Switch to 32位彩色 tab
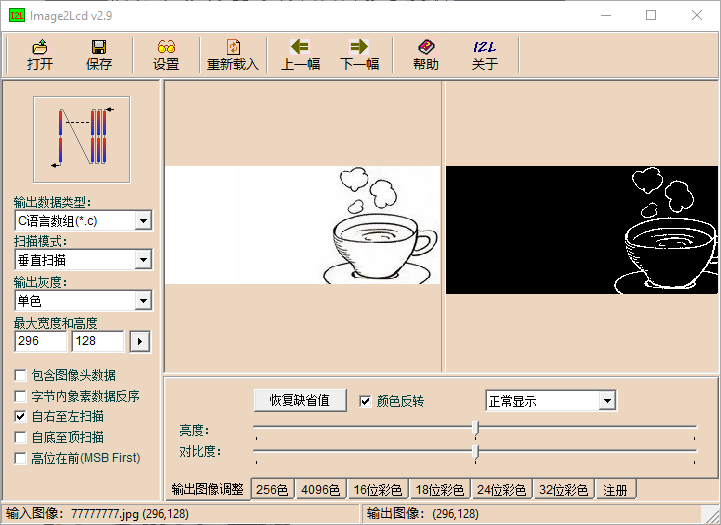The width and height of the screenshot is (721, 525). click(564, 490)
